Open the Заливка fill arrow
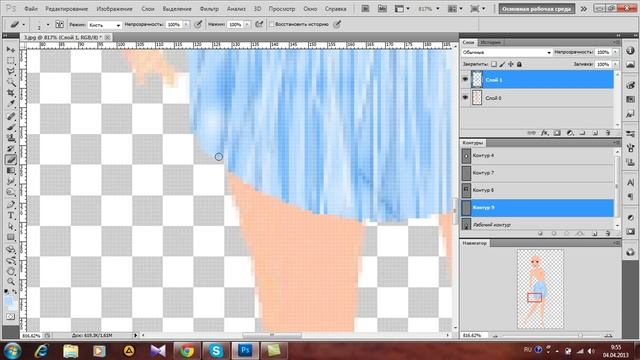Screen dimensions: 640x360 point(615,64)
